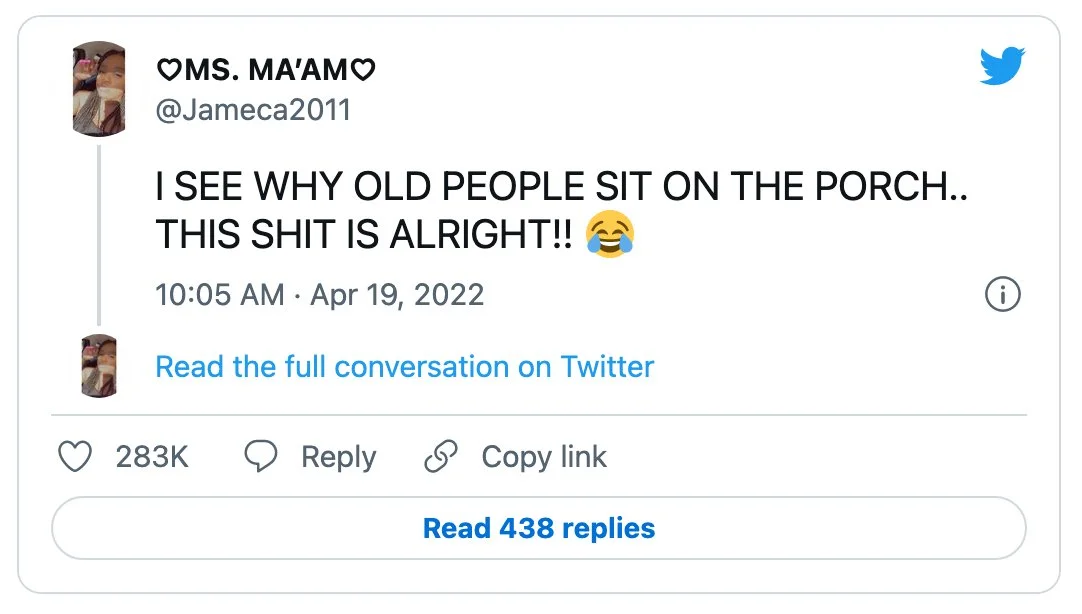Click the laughing crying emoji in tweet
Viewport: 1082px width, 614px height.
pyautogui.click(x=610, y=237)
